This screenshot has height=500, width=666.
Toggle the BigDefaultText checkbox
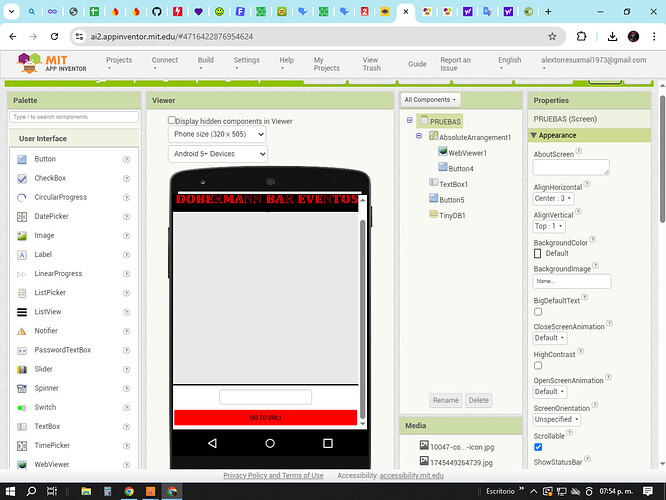point(538,312)
